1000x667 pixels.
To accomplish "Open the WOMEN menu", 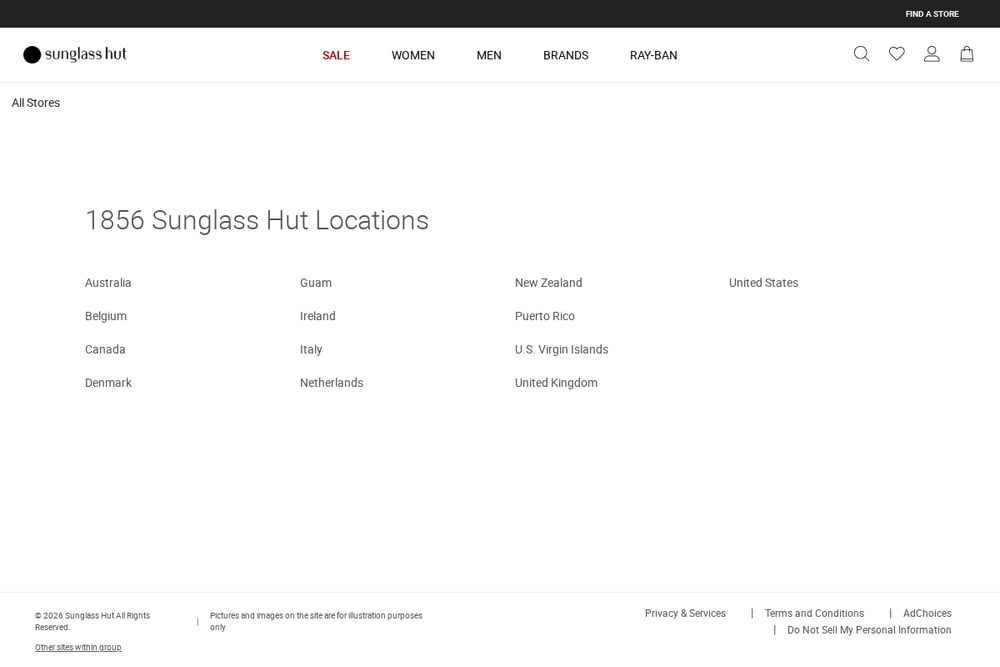I will pyautogui.click(x=413, y=55).
